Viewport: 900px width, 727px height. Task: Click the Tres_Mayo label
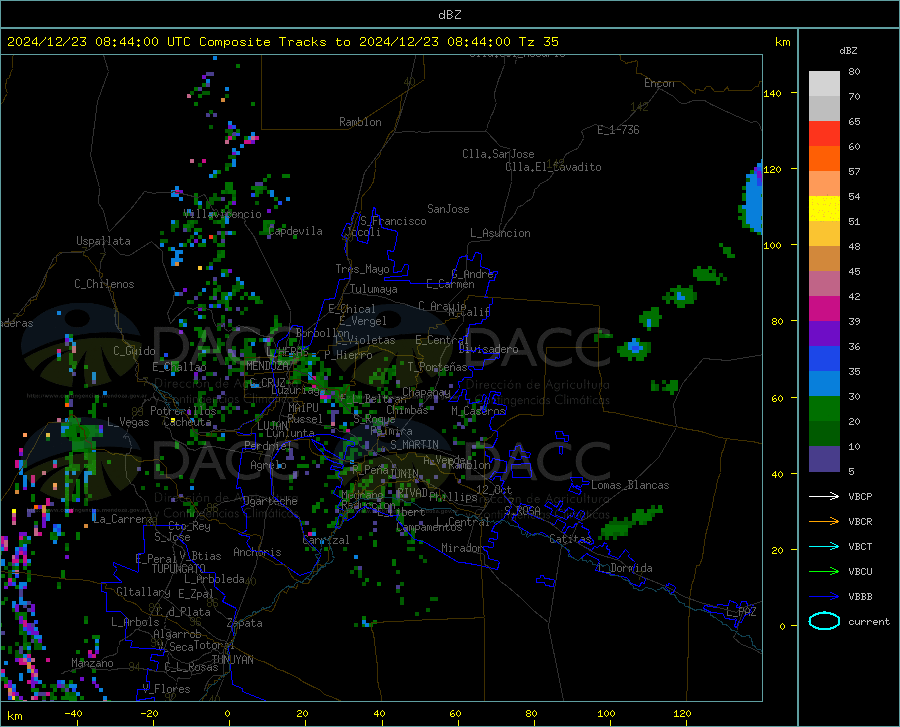coord(362,269)
